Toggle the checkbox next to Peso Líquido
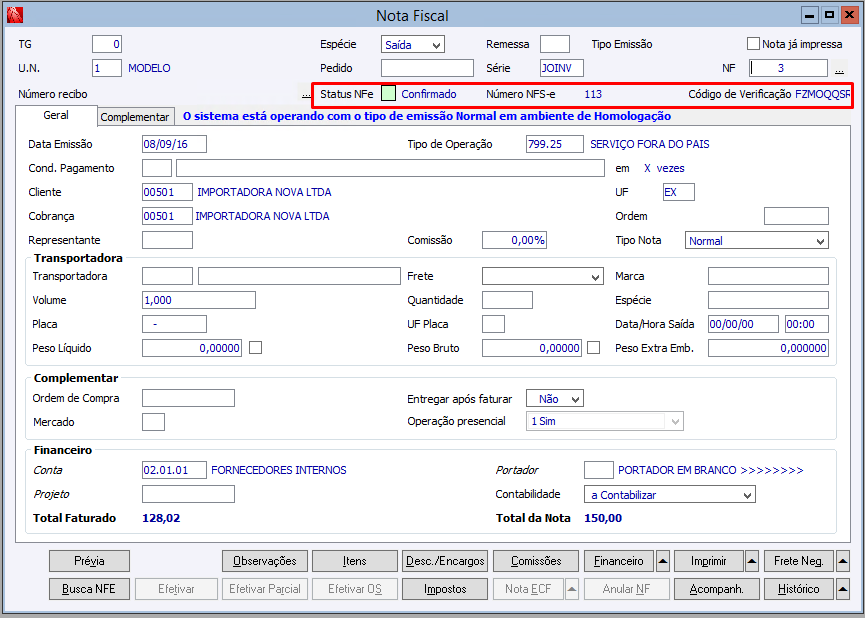 click(x=255, y=348)
